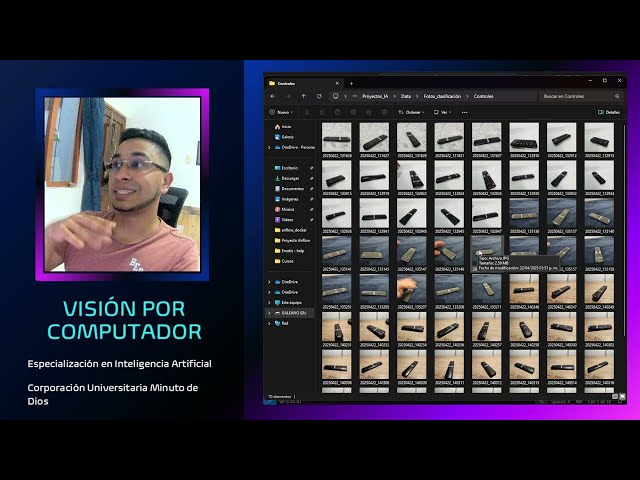Unpin Documentos using its pin icon
640x480 pixels.
(311, 189)
